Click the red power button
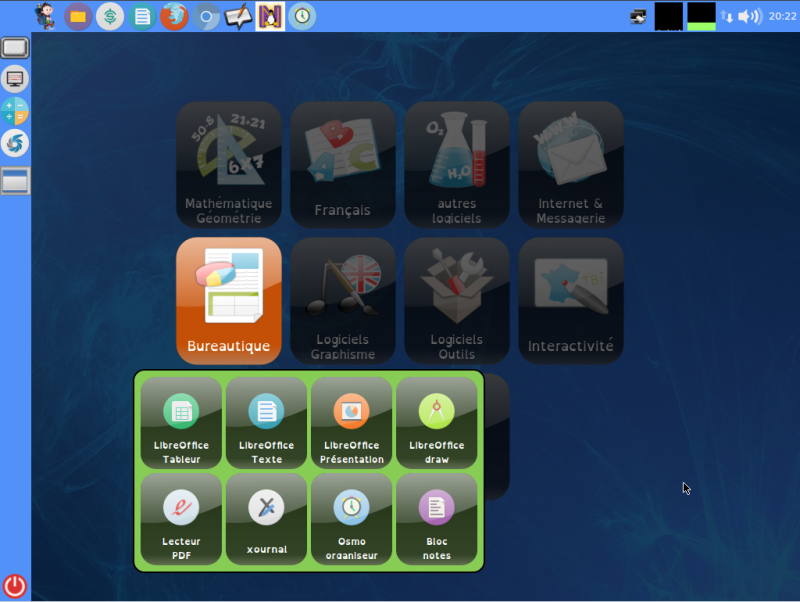Screen dimensions: 800x602 (x=15, y=586)
